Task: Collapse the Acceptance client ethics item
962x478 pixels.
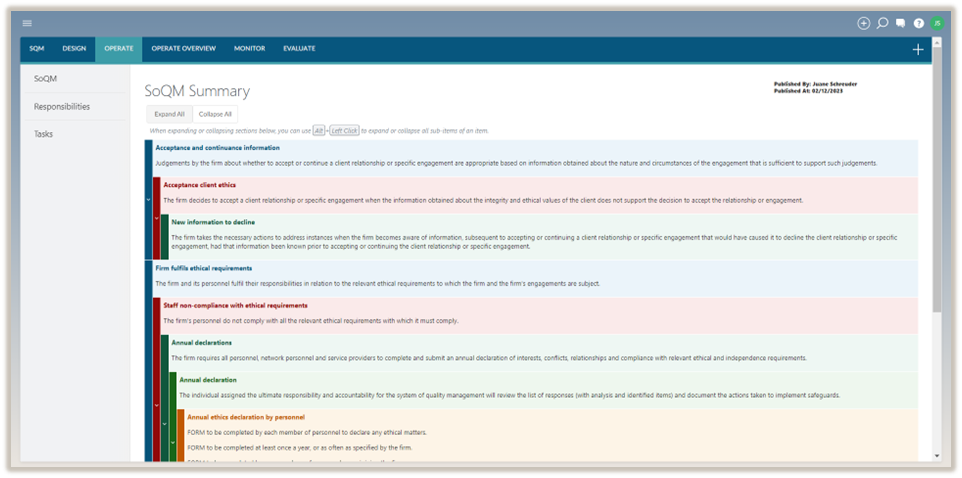Action: (x=156, y=218)
